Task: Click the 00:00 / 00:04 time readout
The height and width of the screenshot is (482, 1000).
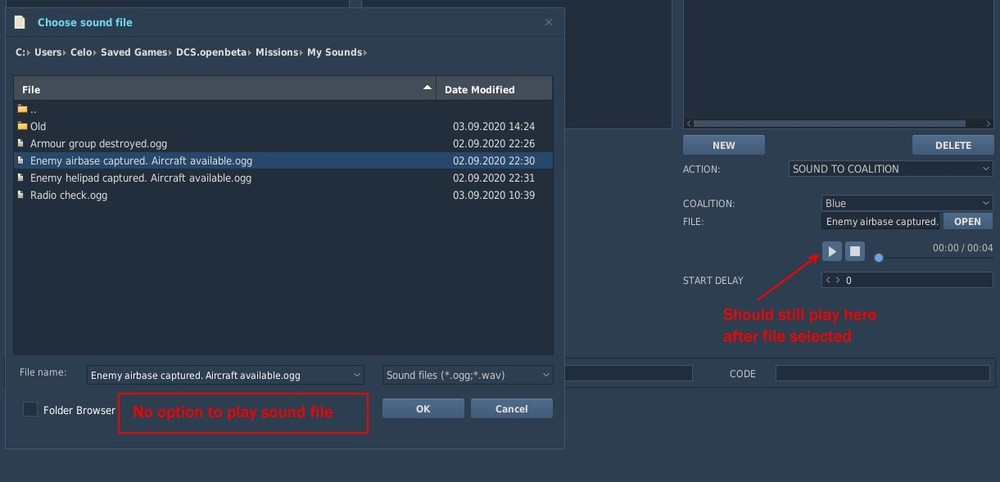Action: tap(962, 247)
